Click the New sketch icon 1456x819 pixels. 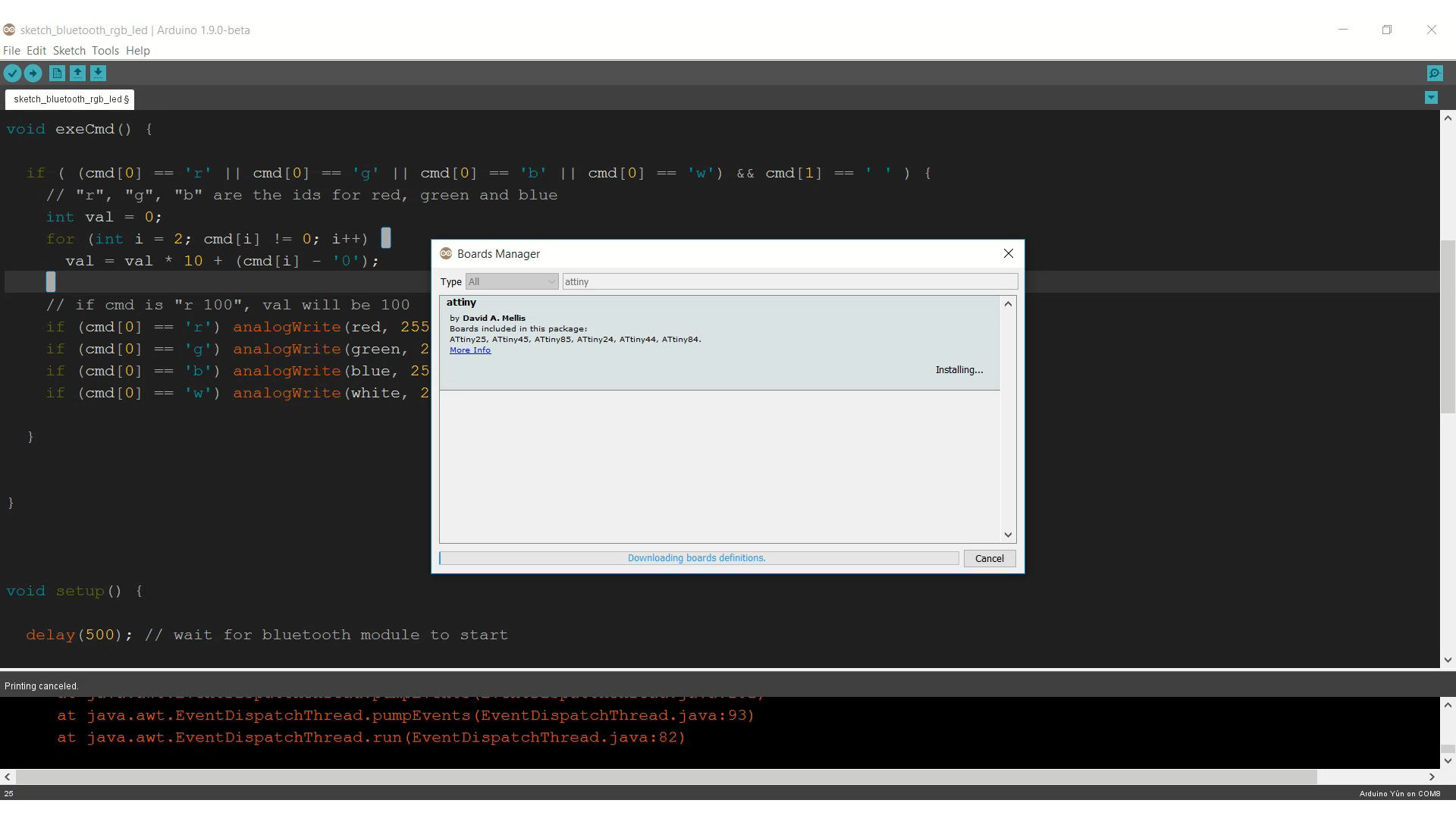point(57,74)
